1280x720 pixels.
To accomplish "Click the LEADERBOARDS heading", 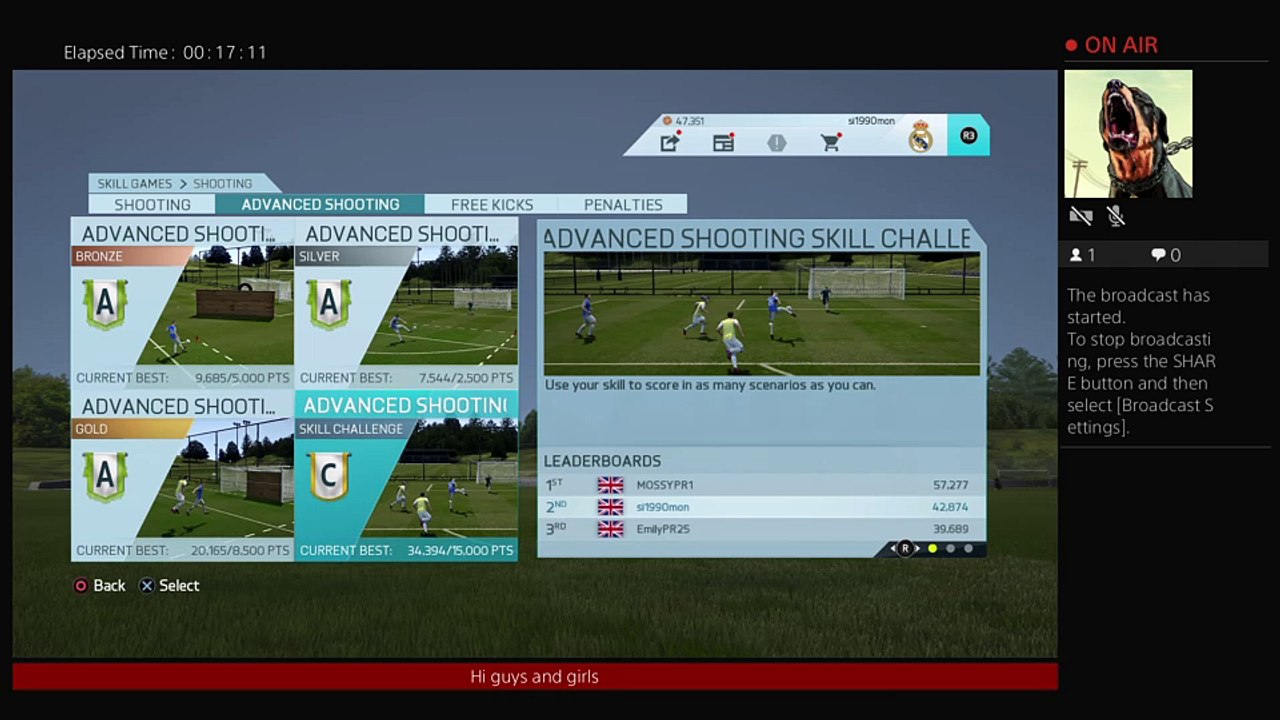I will pos(602,461).
